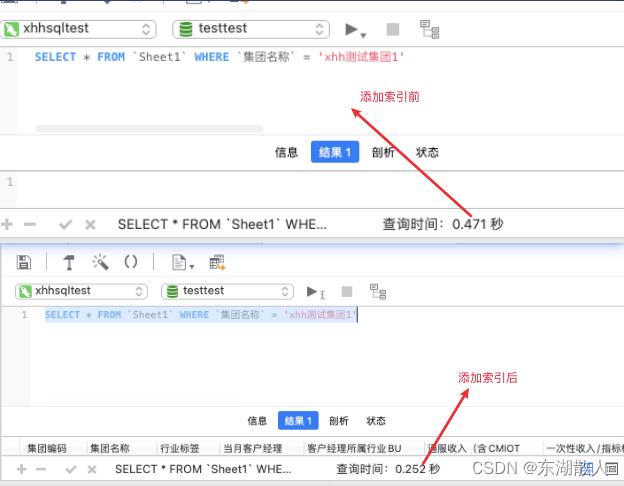624x486 pixels.
Task: Click the SELECT * FROM `Sheet1` WHE... text in the lower status bar
Action: (203, 469)
